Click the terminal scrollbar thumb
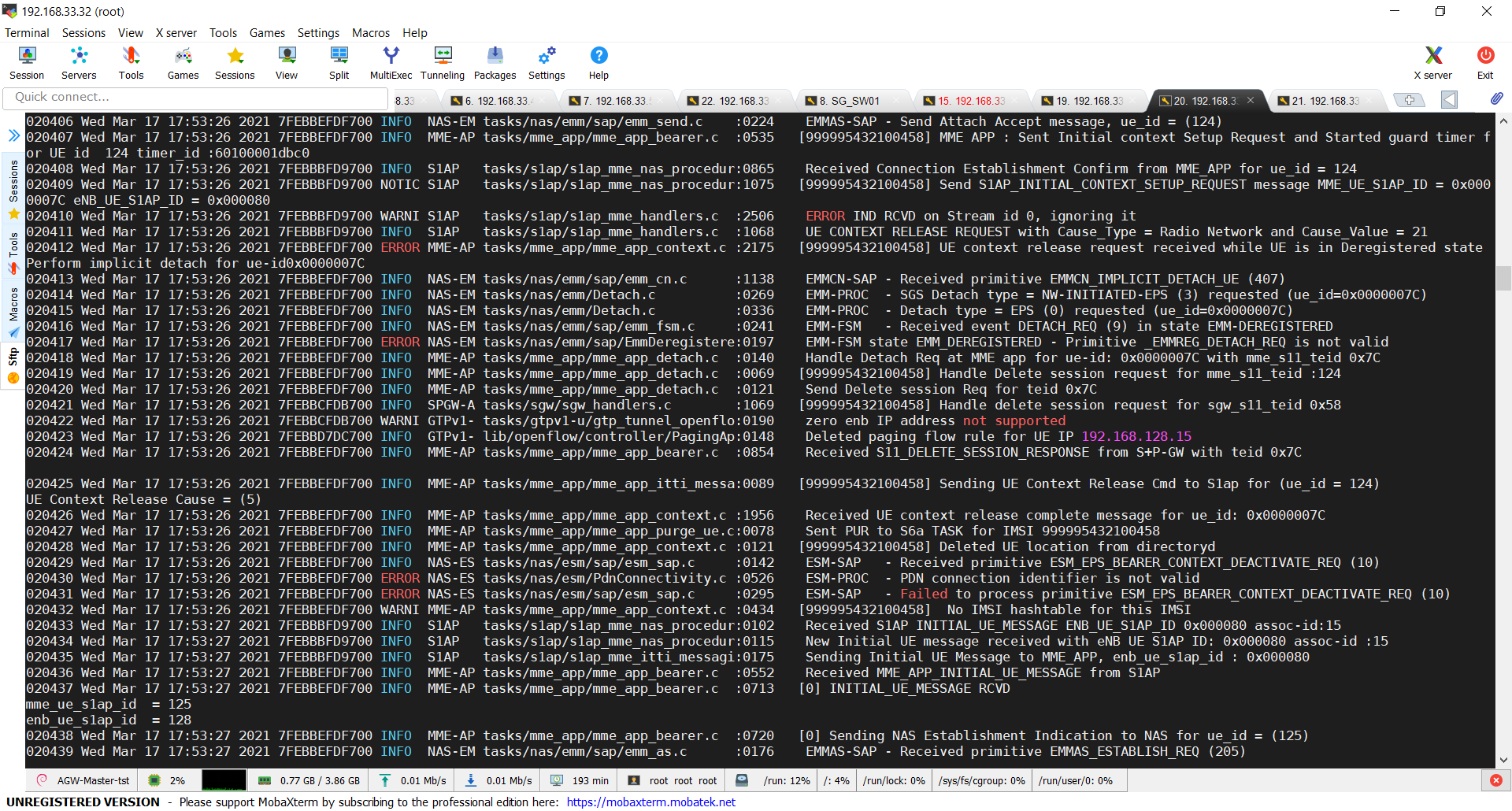The height and width of the screenshot is (811, 1512). point(1503,279)
